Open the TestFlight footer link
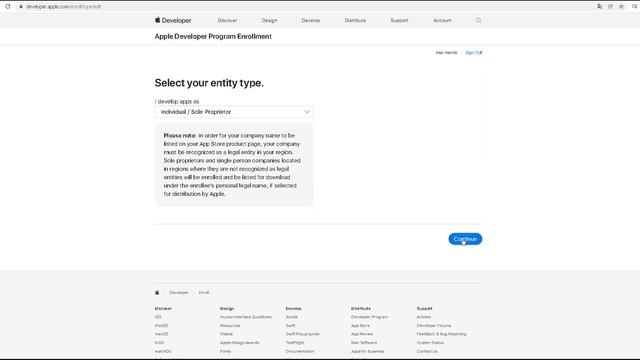The height and width of the screenshot is (360, 640). coord(295,342)
